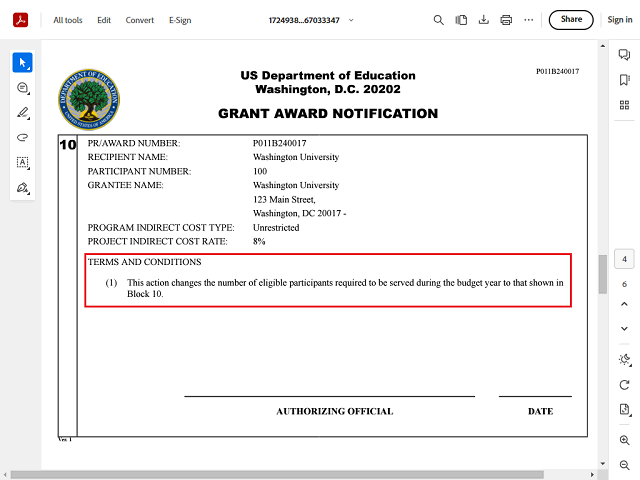Choose the add comment tool
Viewport: 640px width, 480px height.
[x=22, y=88]
